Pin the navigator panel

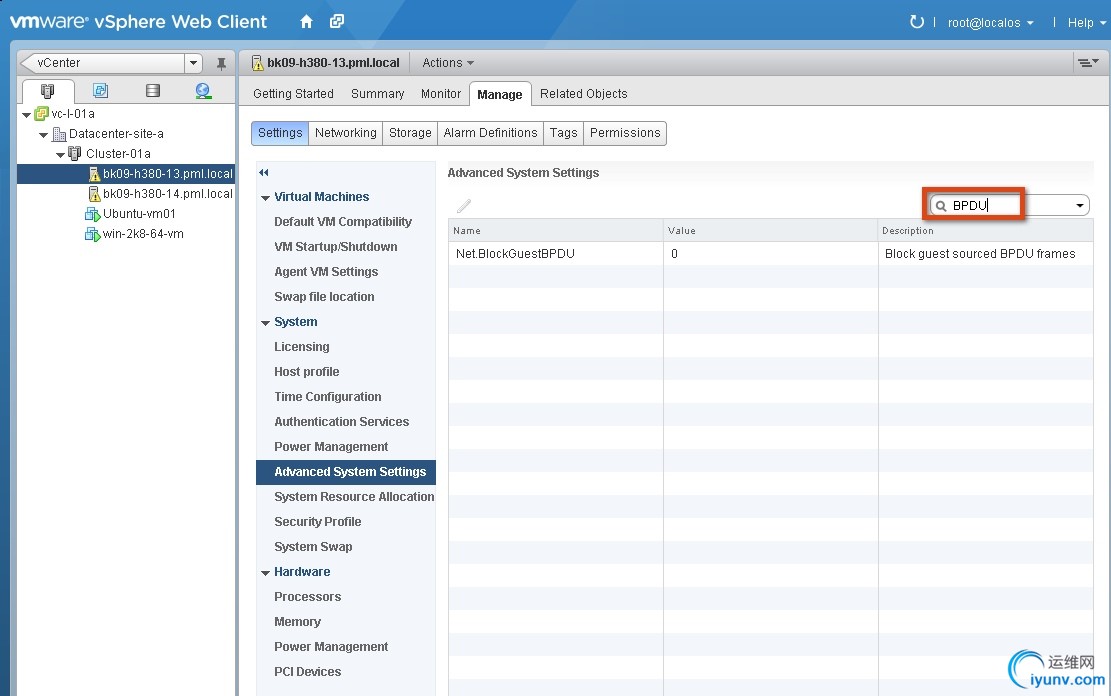(x=221, y=64)
